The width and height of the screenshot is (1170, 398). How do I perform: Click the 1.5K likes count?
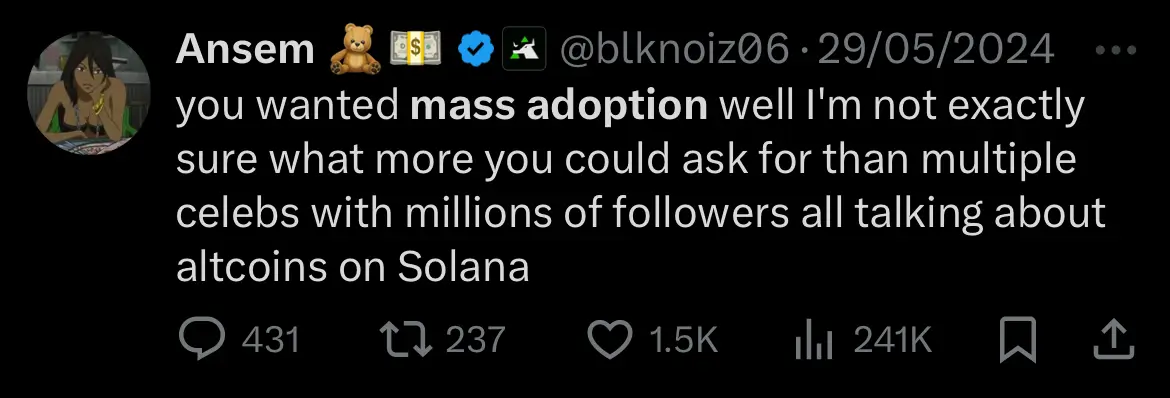[683, 340]
